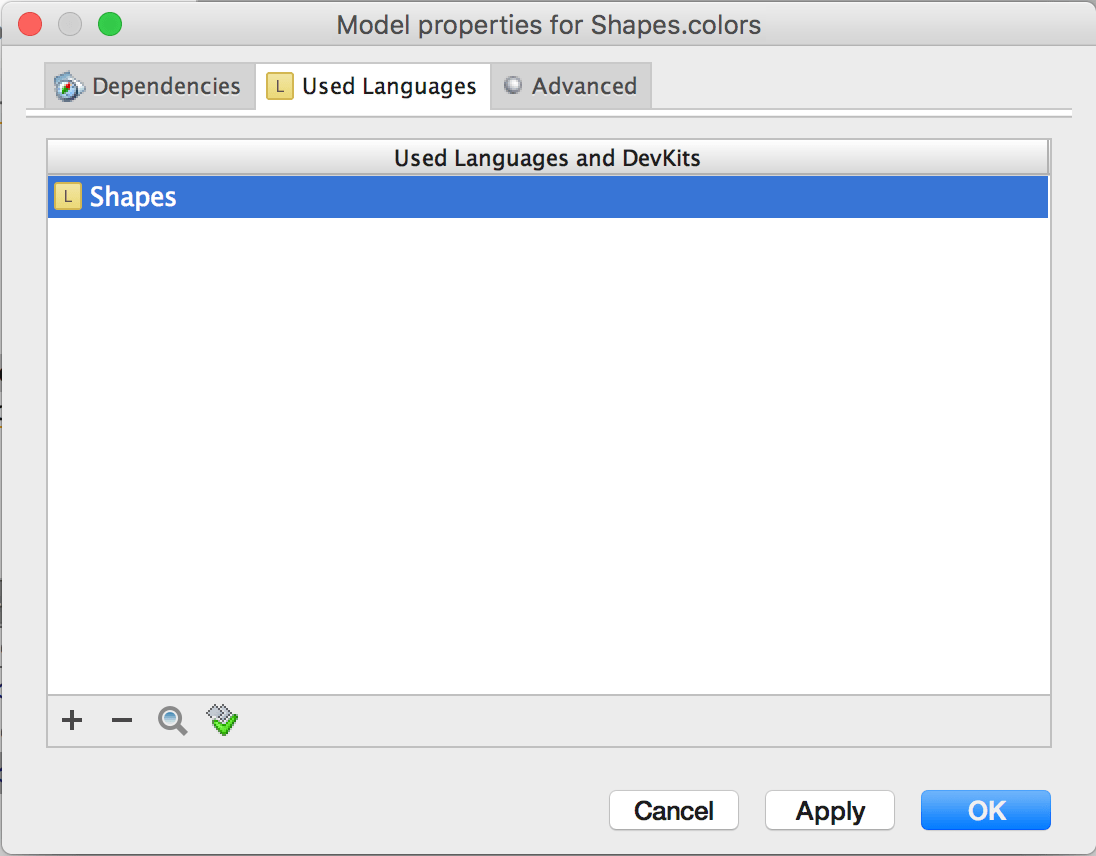Confirm changes with the OK button
The height and width of the screenshot is (856, 1096).
click(985, 810)
